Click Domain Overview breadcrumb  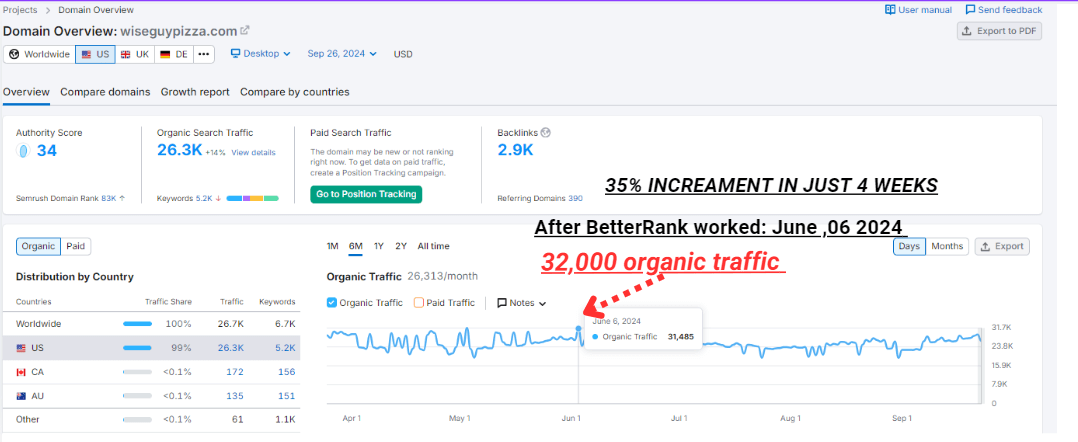coord(96,10)
